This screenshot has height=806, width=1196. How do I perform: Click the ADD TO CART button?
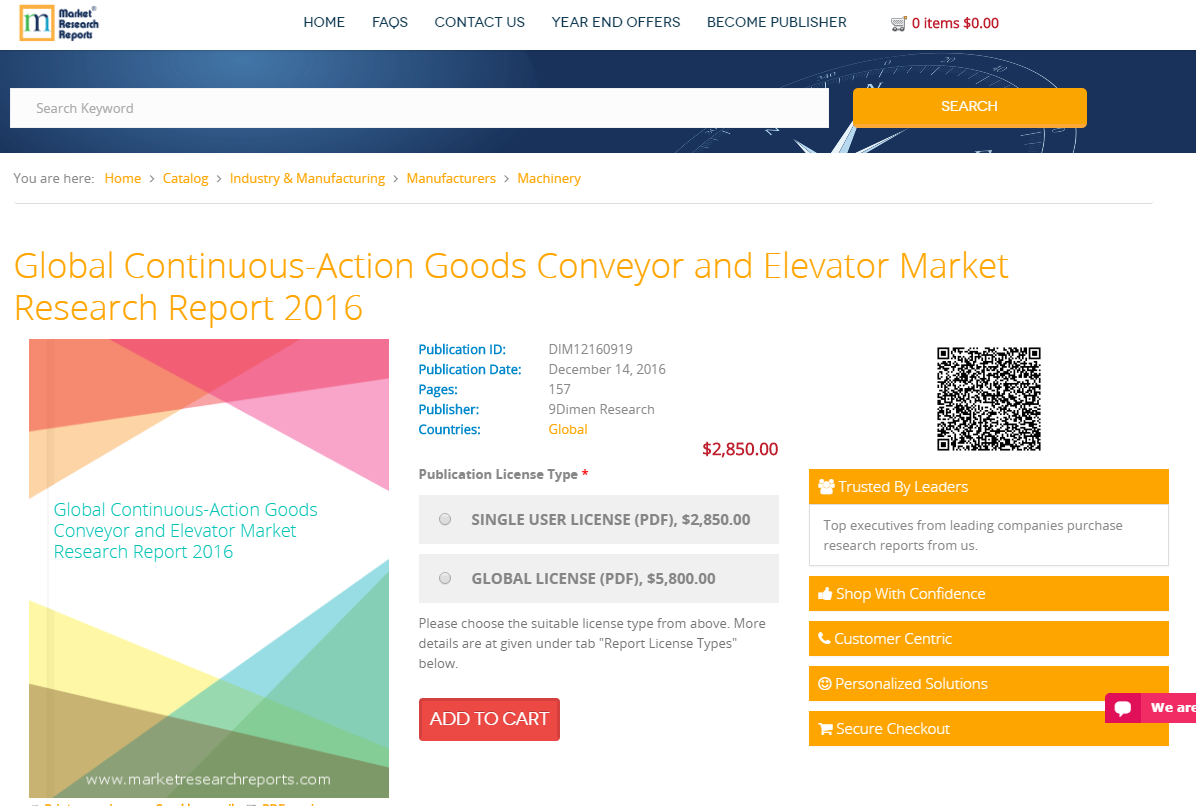489,719
